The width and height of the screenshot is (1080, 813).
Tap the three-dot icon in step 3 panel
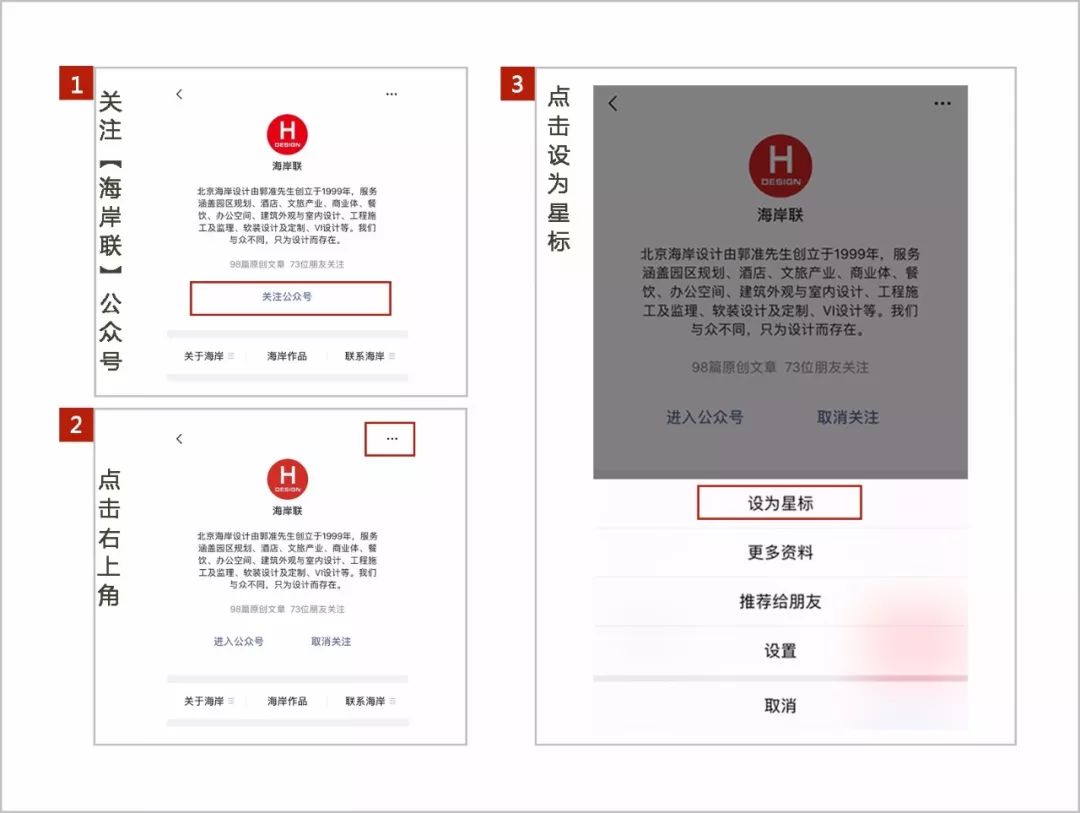(x=942, y=103)
